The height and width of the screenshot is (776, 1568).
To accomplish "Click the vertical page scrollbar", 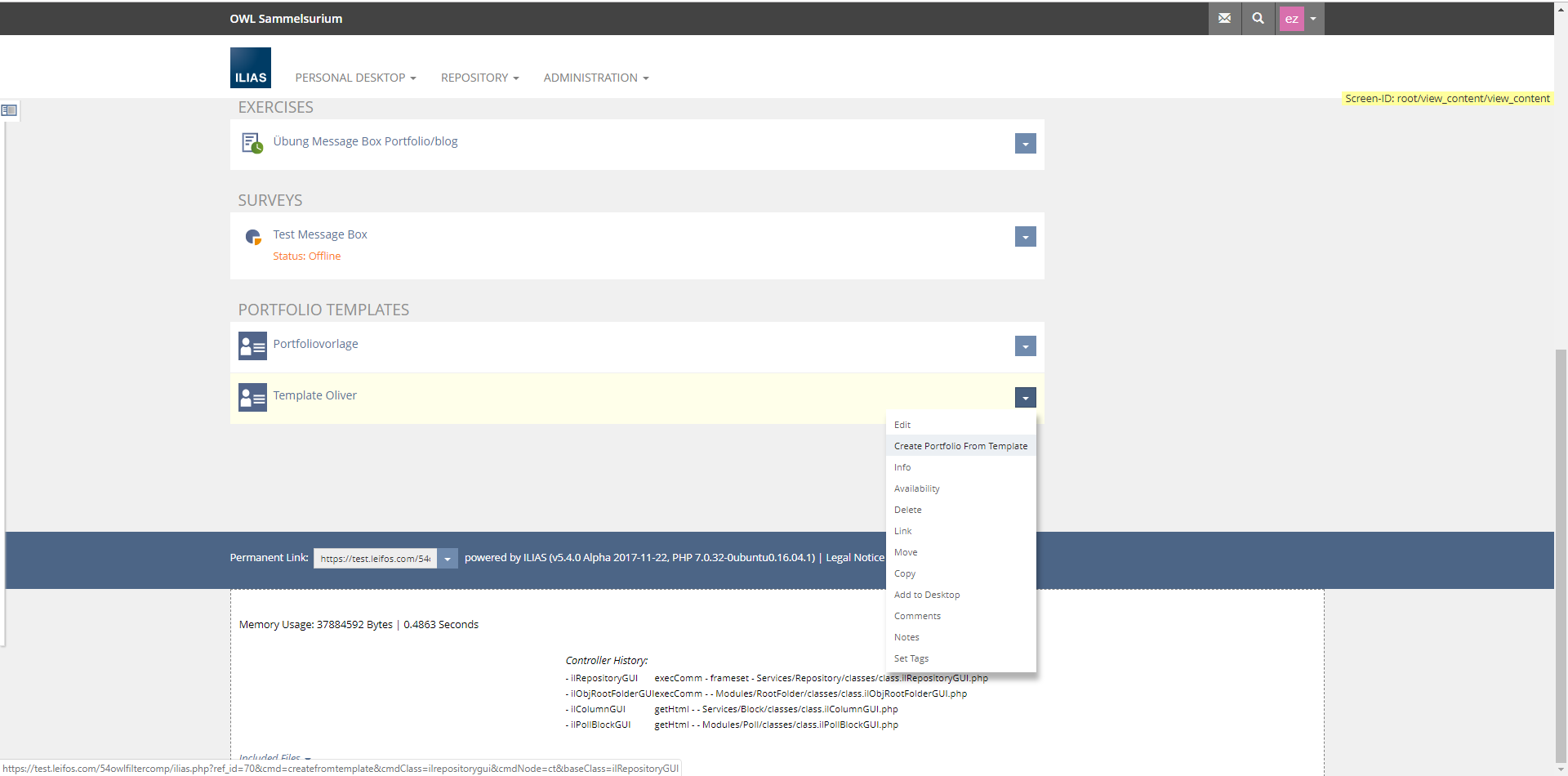I will coord(1561,555).
